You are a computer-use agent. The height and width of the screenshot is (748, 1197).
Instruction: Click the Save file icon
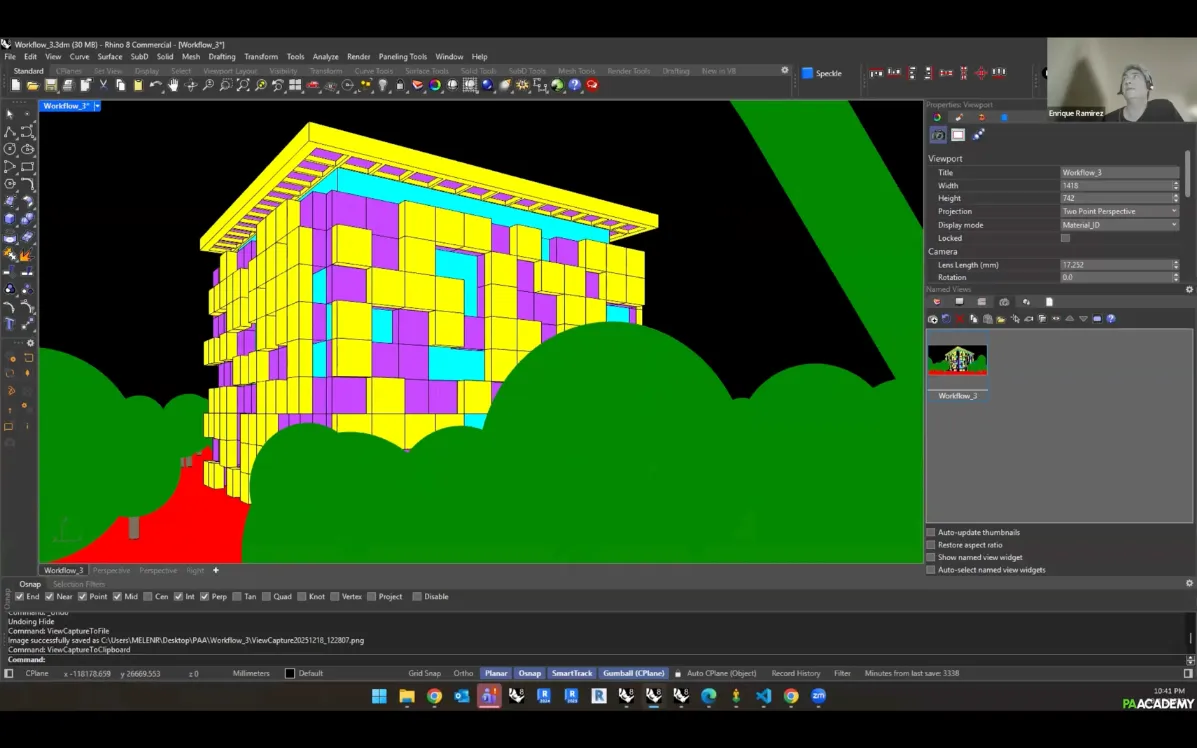(x=50, y=86)
